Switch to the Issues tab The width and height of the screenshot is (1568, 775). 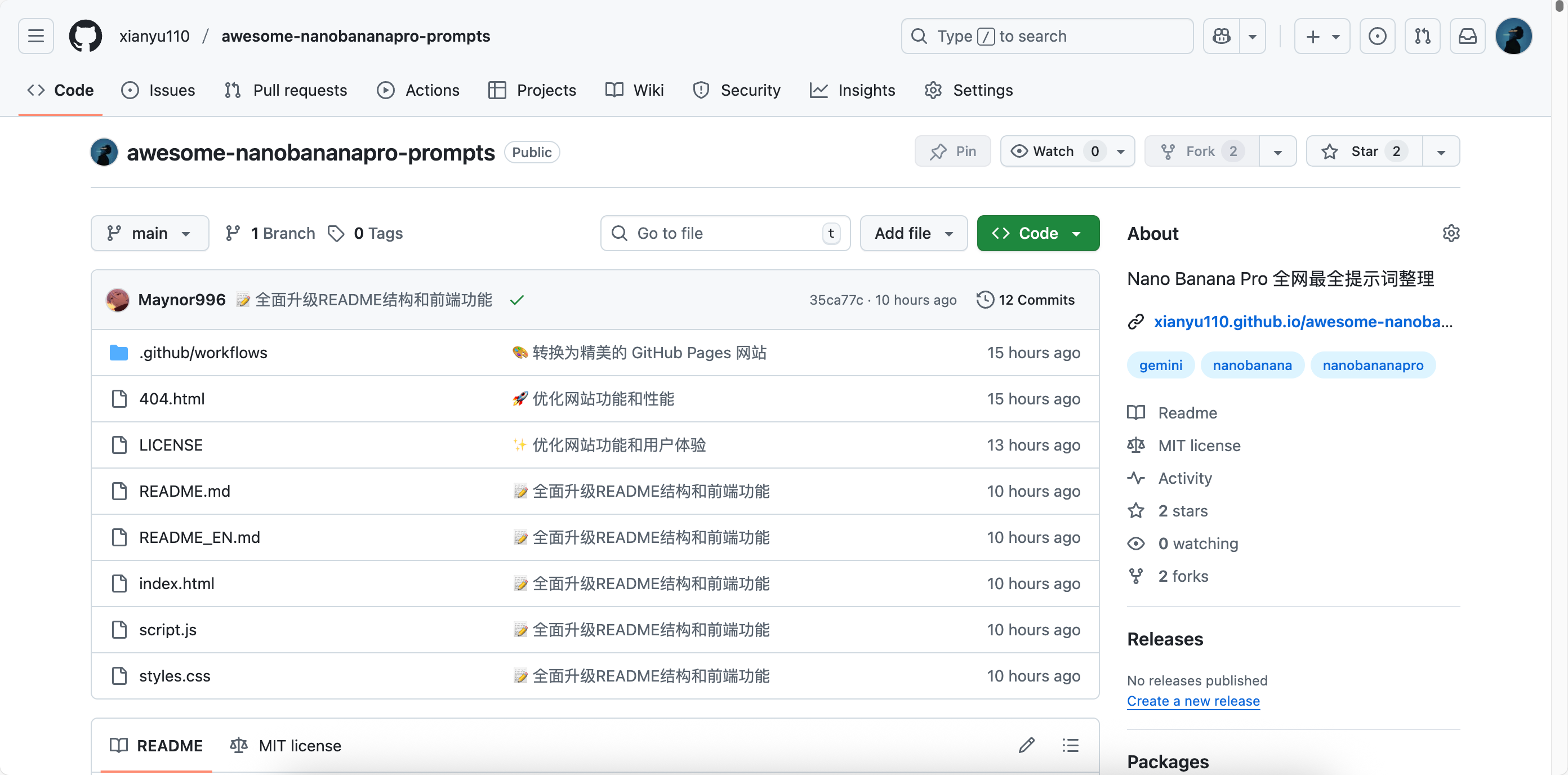pyautogui.click(x=158, y=90)
